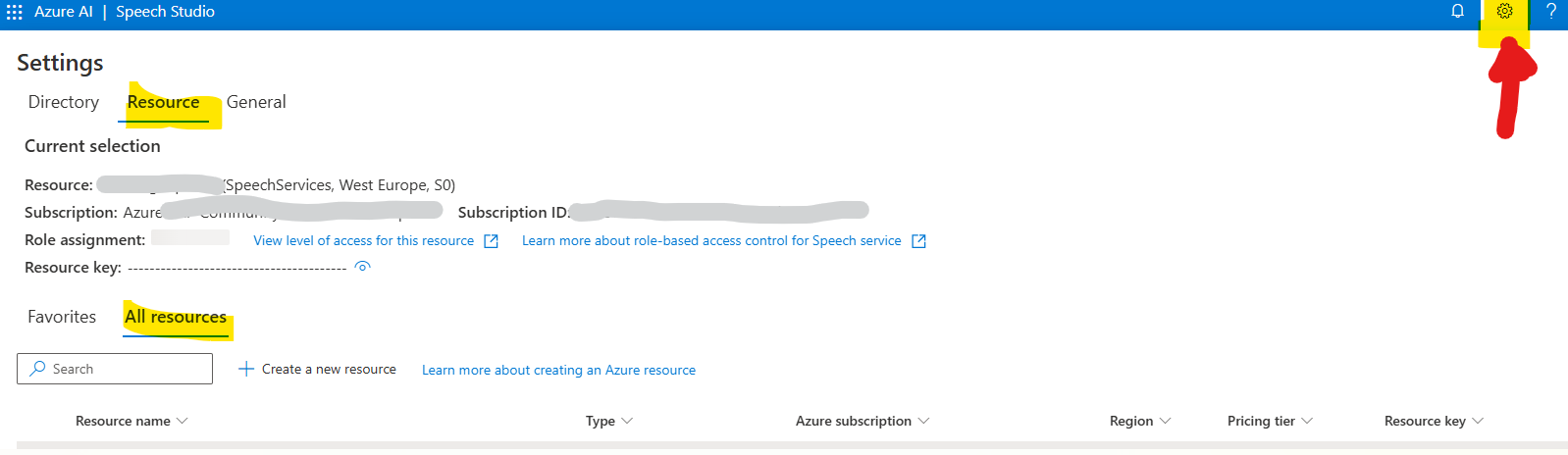The image size is (1568, 455).
Task: Open the help question mark icon
Action: click(x=1551, y=11)
